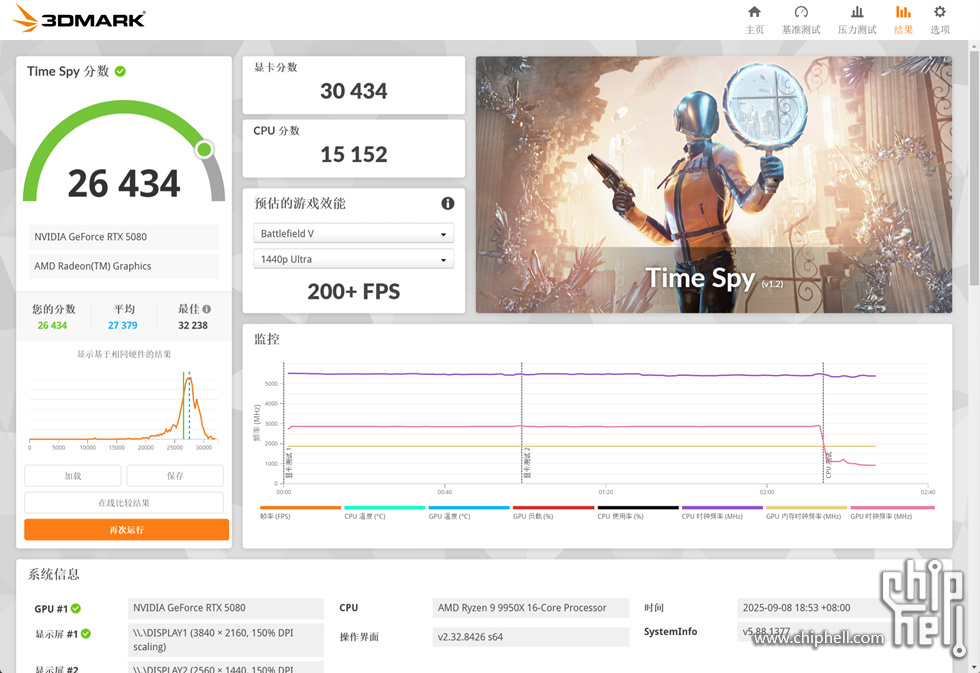Toggle the pink GPU 时钟频率 legend entry

click(x=892, y=512)
